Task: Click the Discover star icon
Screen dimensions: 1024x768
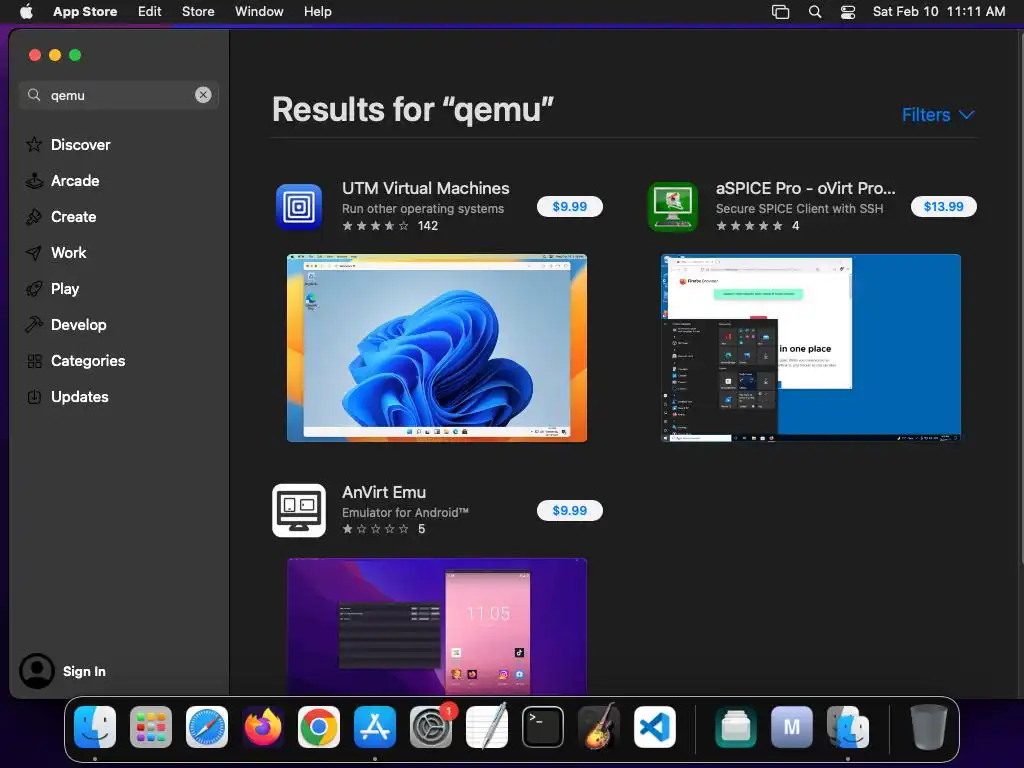Action: click(34, 144)
